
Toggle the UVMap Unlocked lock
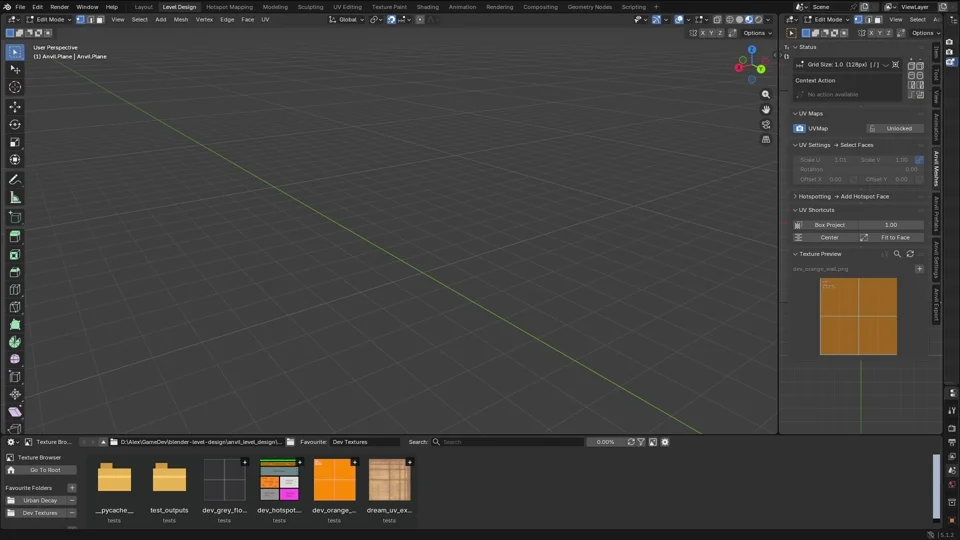(894, 129)
